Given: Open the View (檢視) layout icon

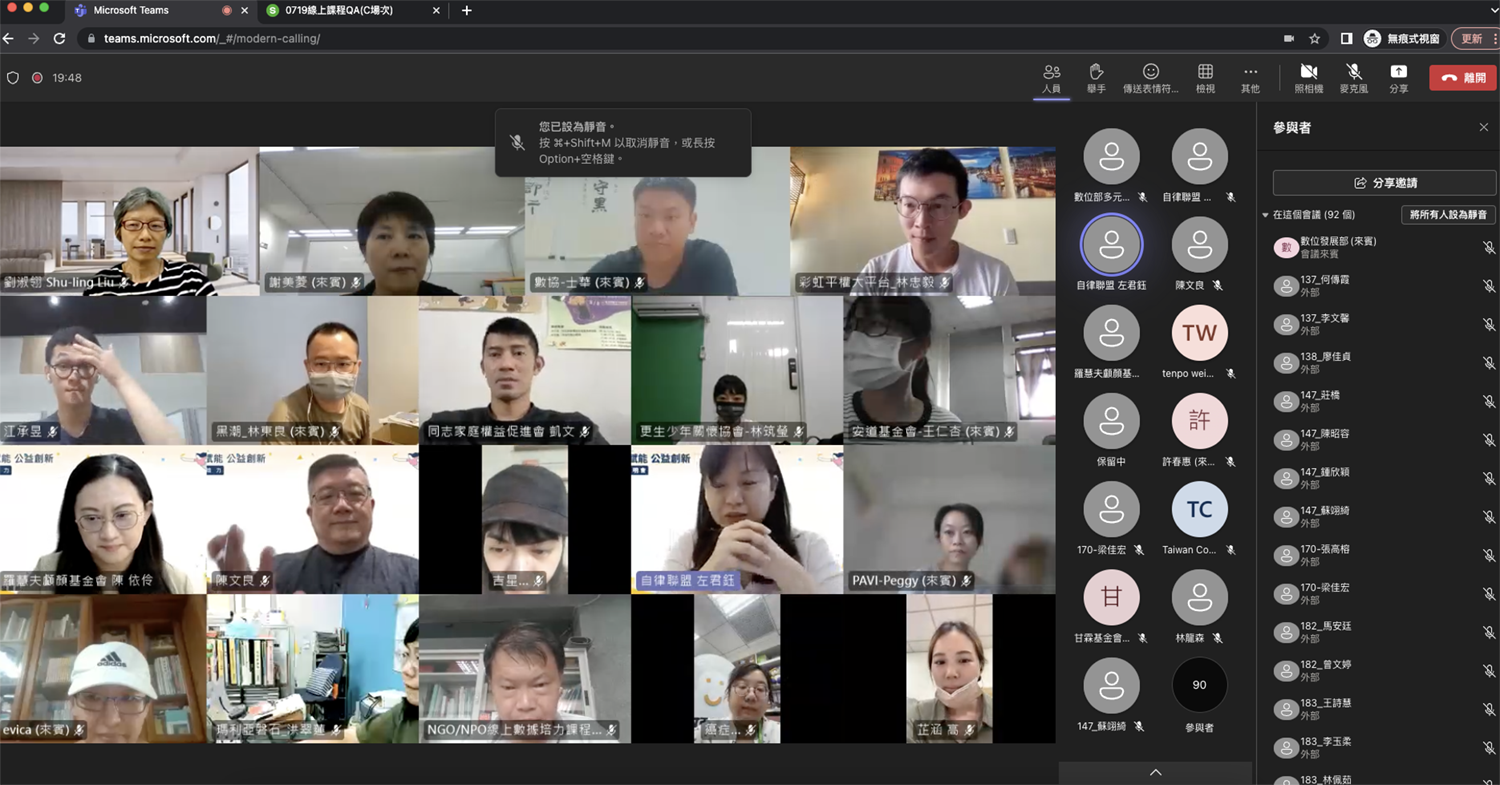Looking at the screenshot, I should (x=1205, y=73).
